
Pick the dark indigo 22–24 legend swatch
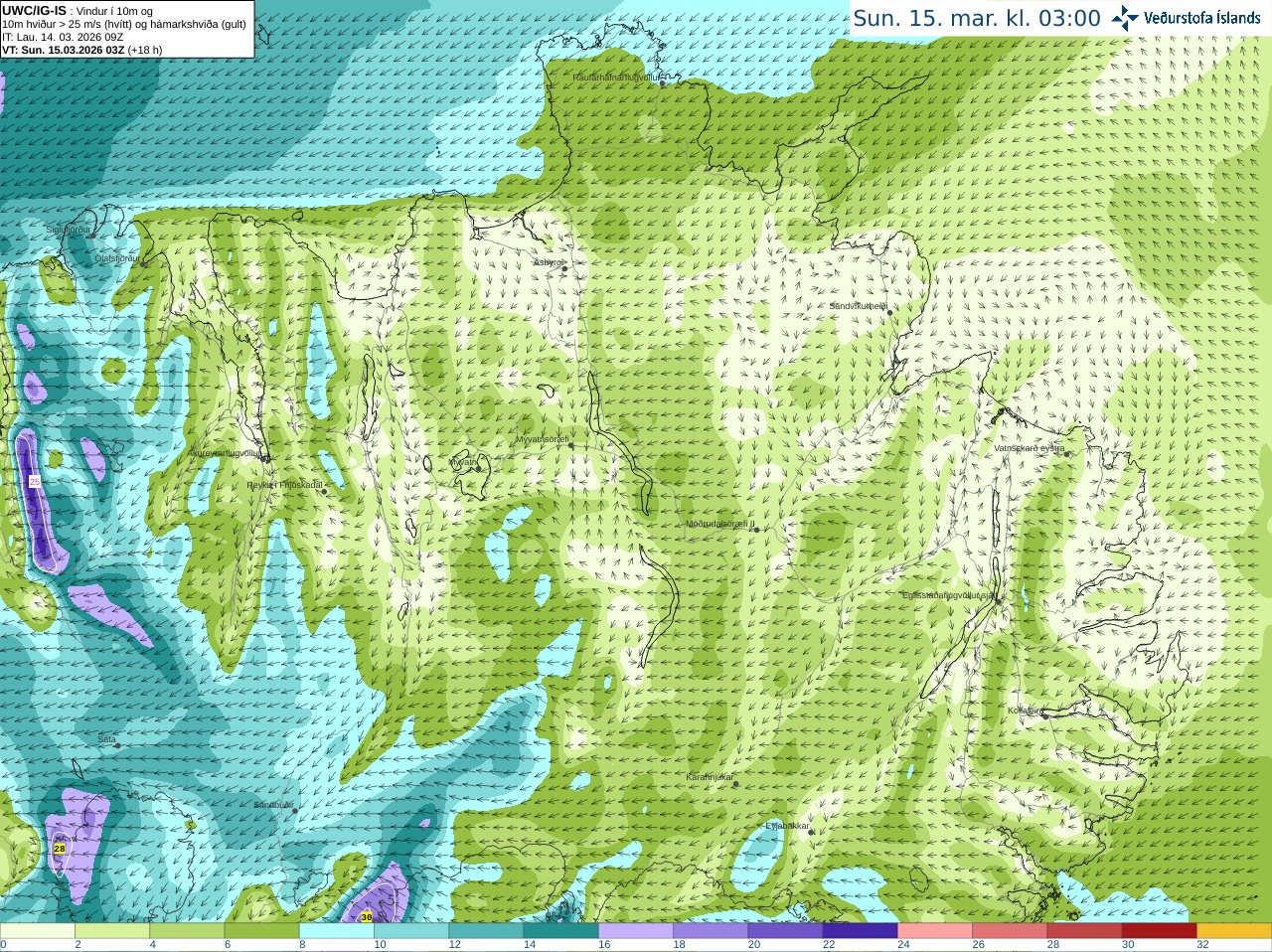[x=861, y=931]
